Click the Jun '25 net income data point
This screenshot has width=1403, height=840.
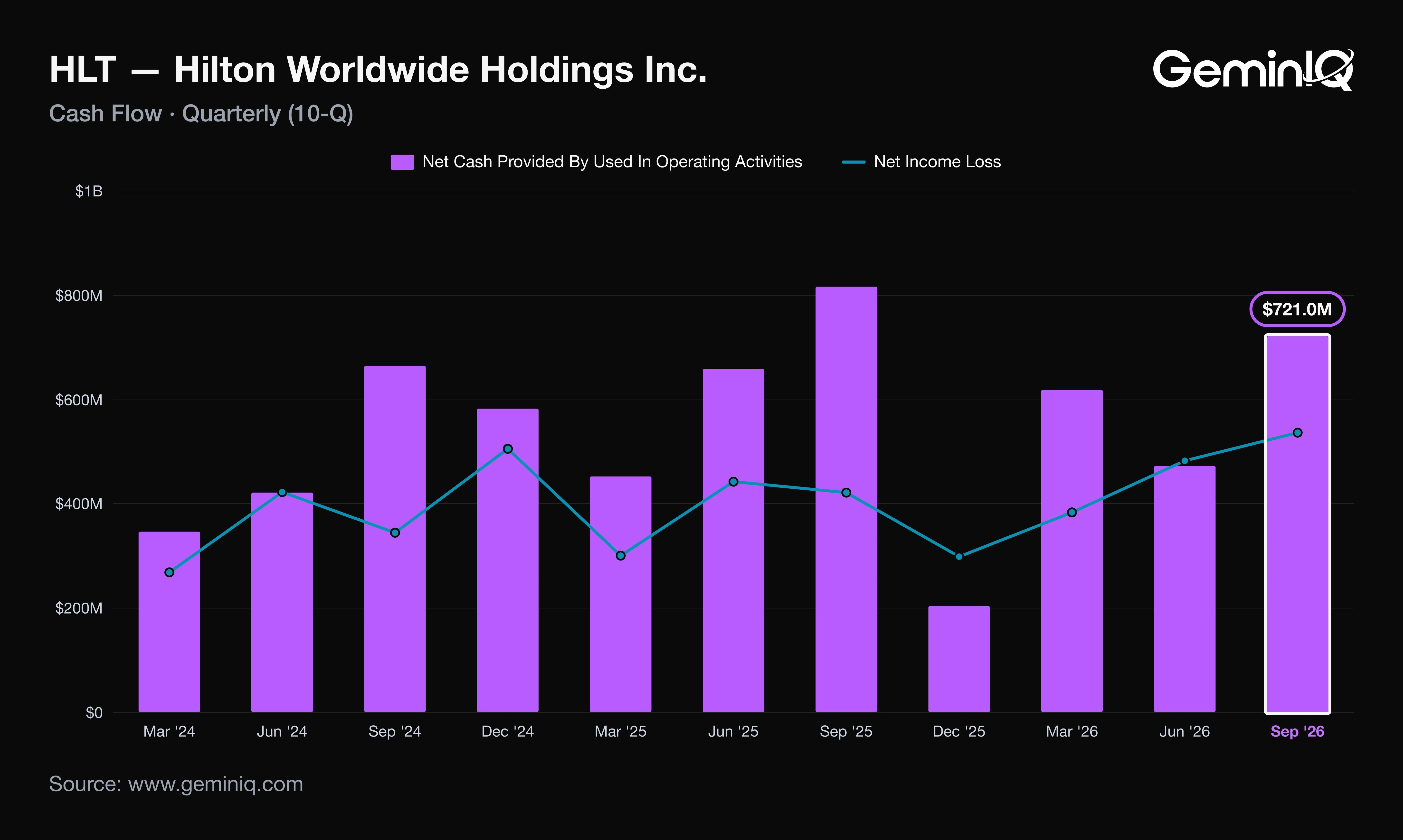click(x=733, y=482)
